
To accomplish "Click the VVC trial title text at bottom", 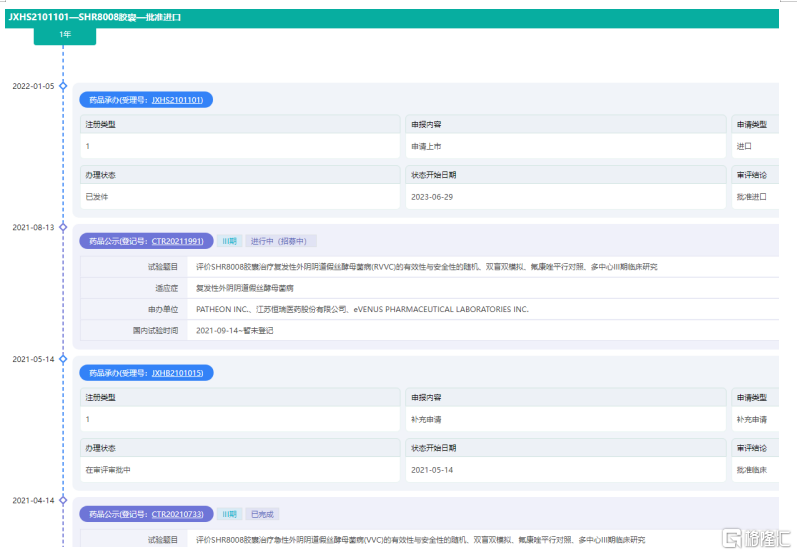I will pos(420,540).
